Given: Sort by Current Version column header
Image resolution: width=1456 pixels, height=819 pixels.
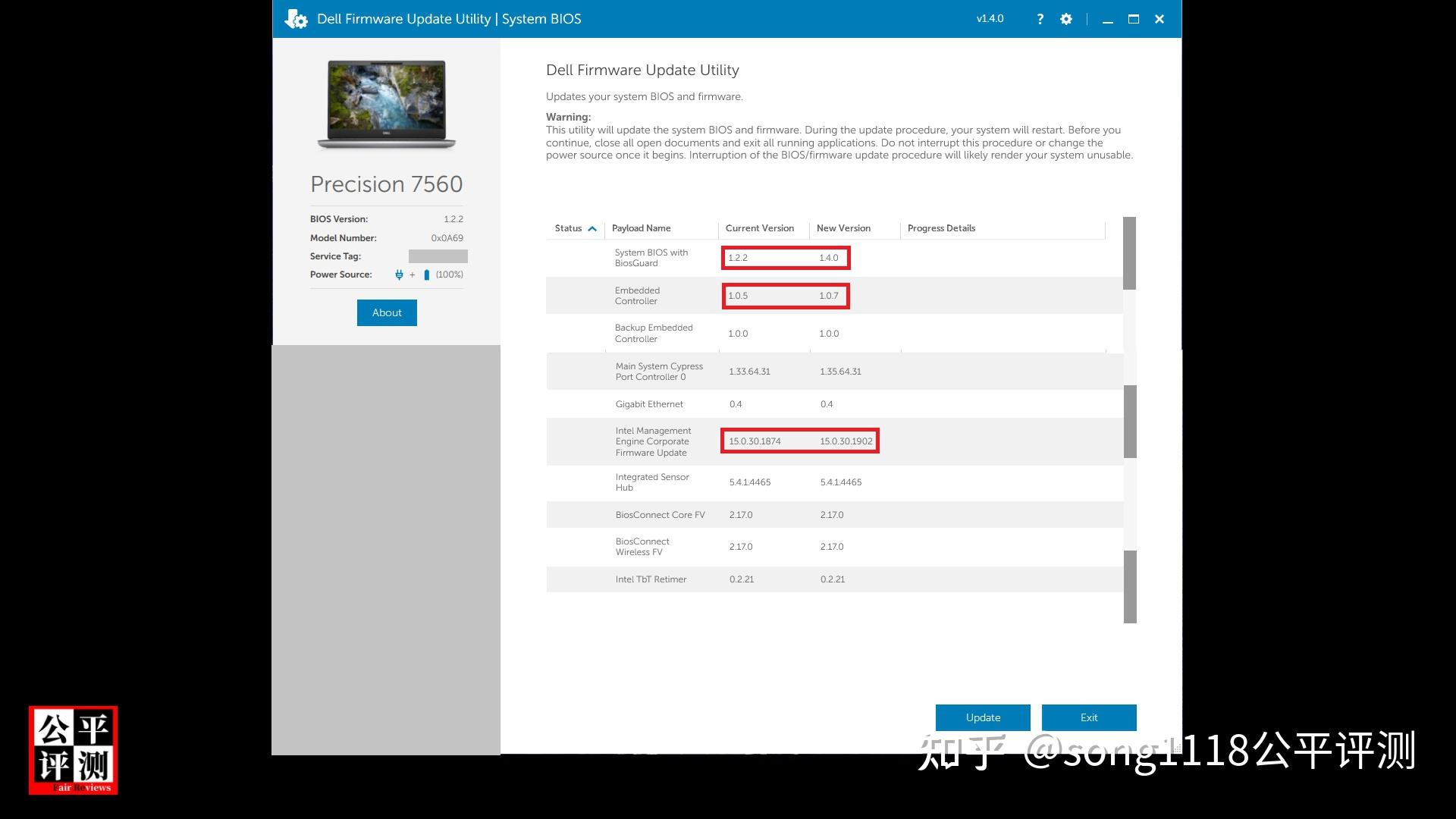Looking at the screenshot, I should click(x=759, y=228).
